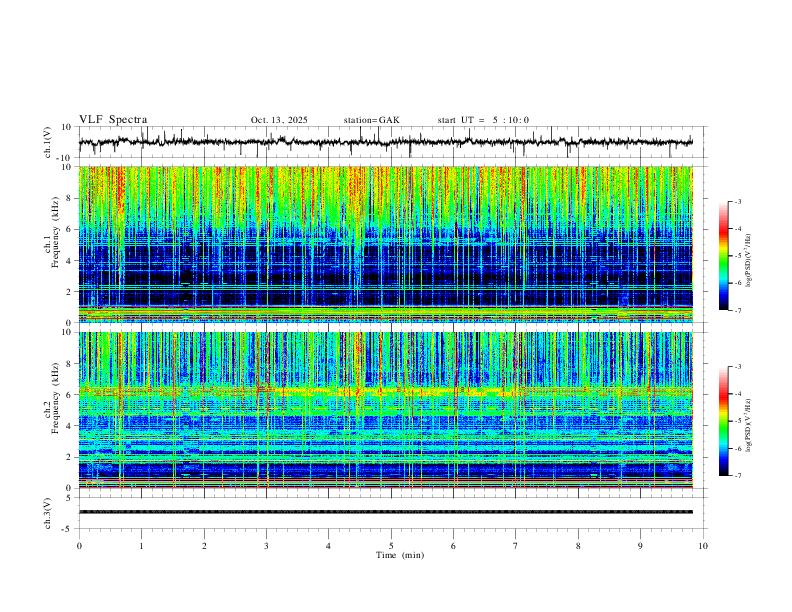Click the "8" kHz tick on ch.2 frequency axis

pyautogui.click(x=71, y=364)
